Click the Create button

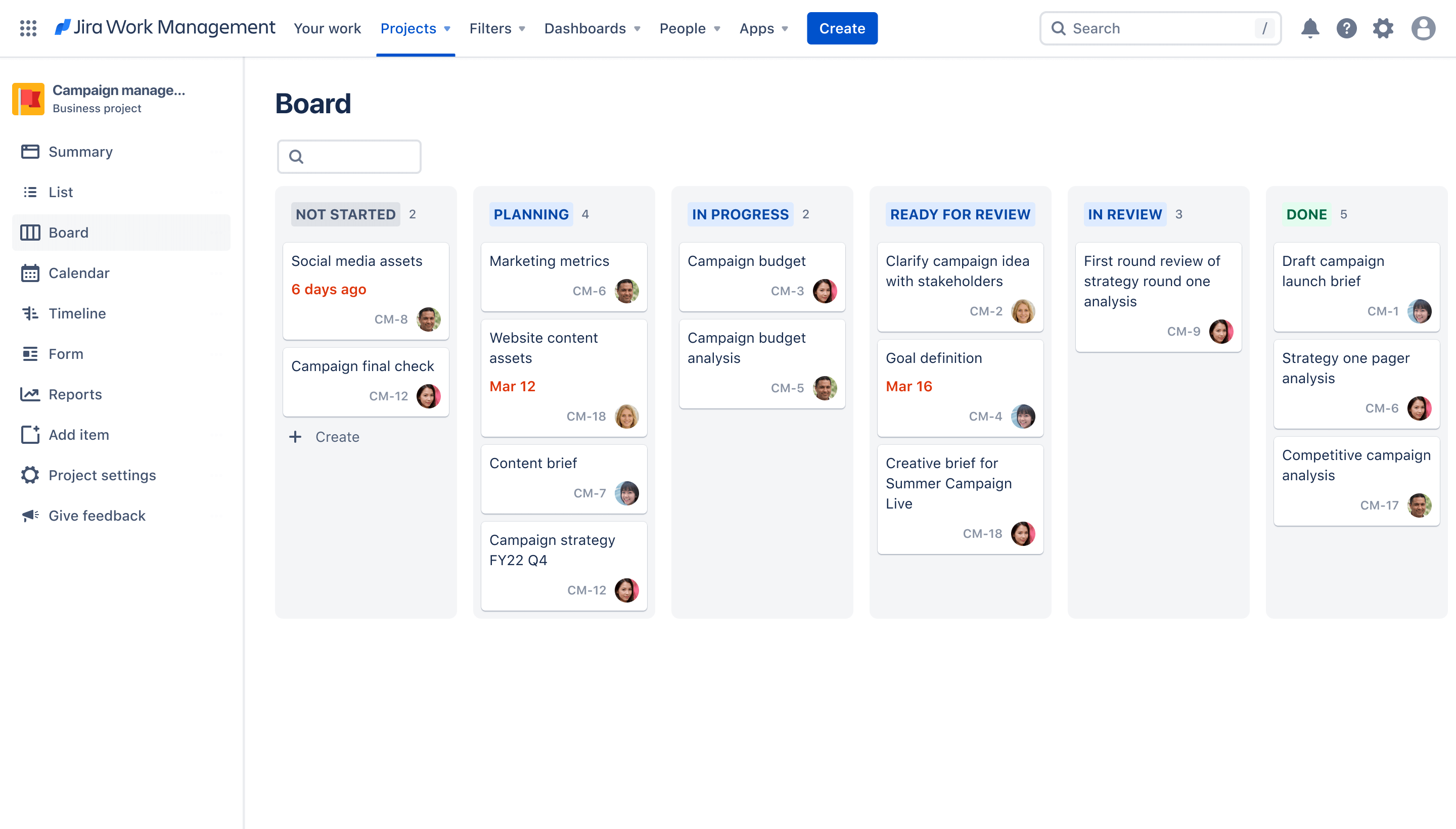click(842, 28)
